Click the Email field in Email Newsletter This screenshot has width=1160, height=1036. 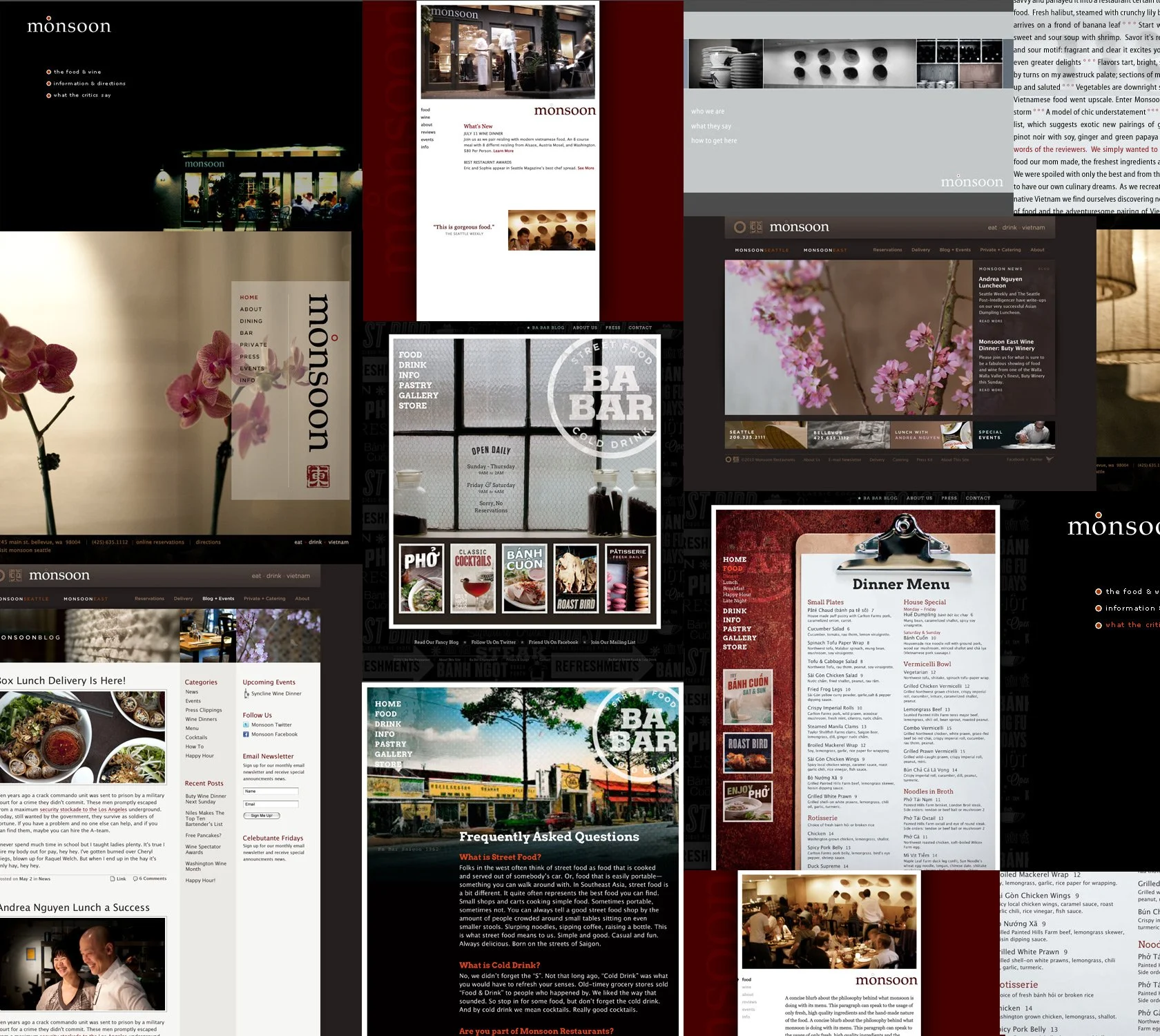[271, 804]
